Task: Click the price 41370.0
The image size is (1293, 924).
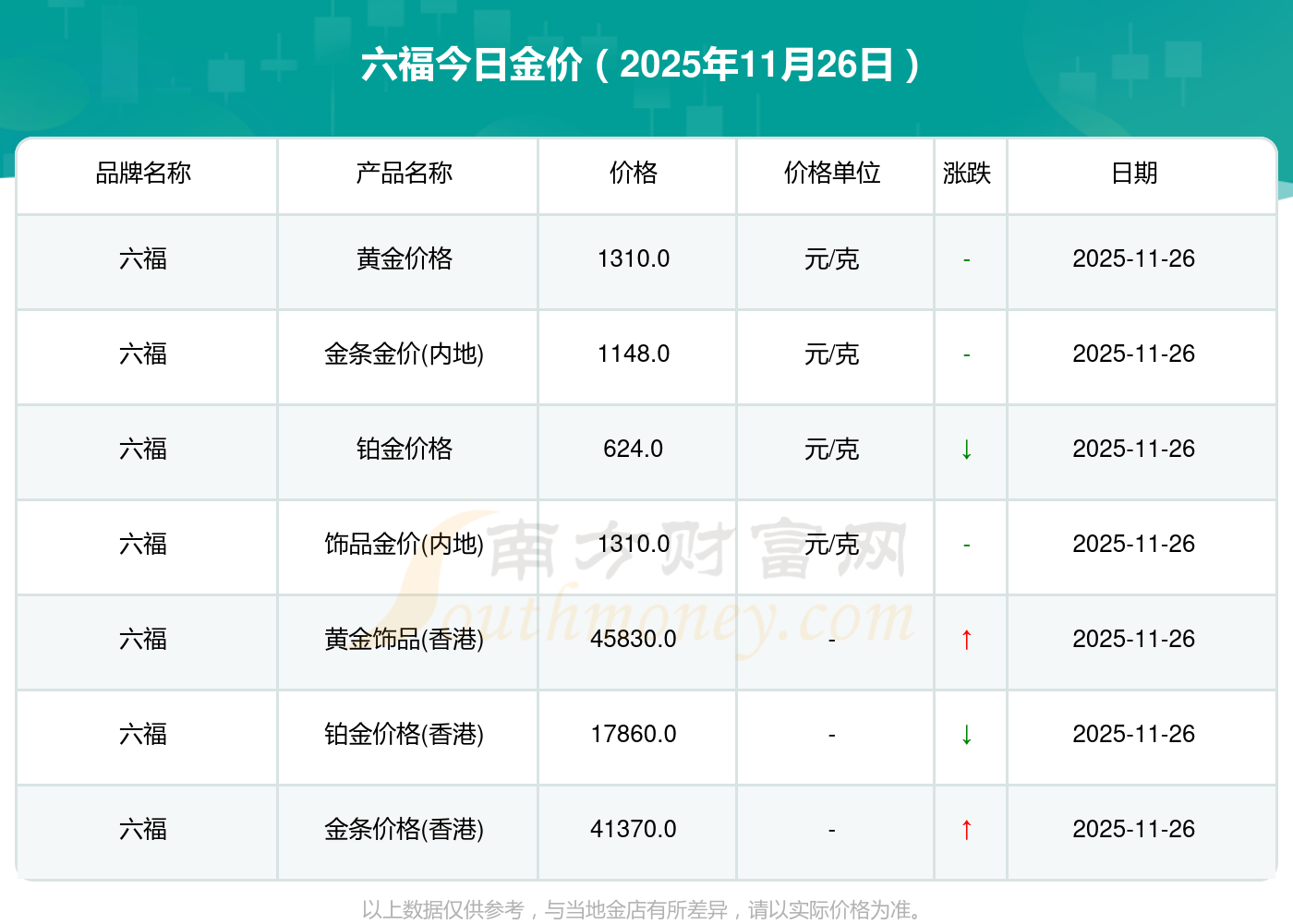Action: [634, 829]
